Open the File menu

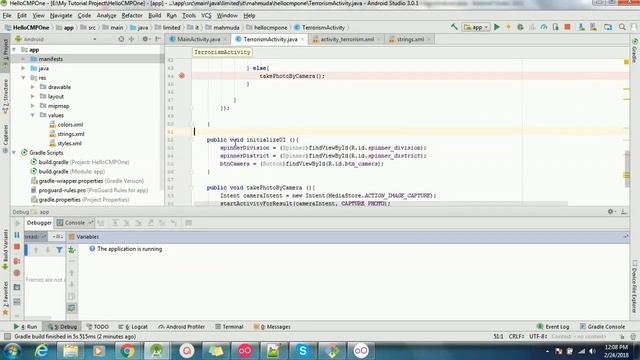tap(7, 16)
